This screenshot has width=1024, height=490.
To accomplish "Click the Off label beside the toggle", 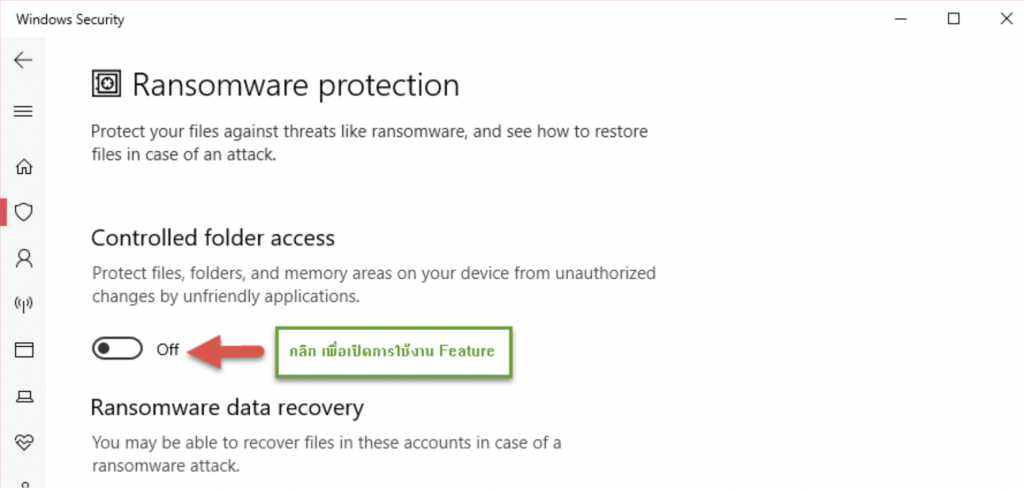I will (168, 350).
